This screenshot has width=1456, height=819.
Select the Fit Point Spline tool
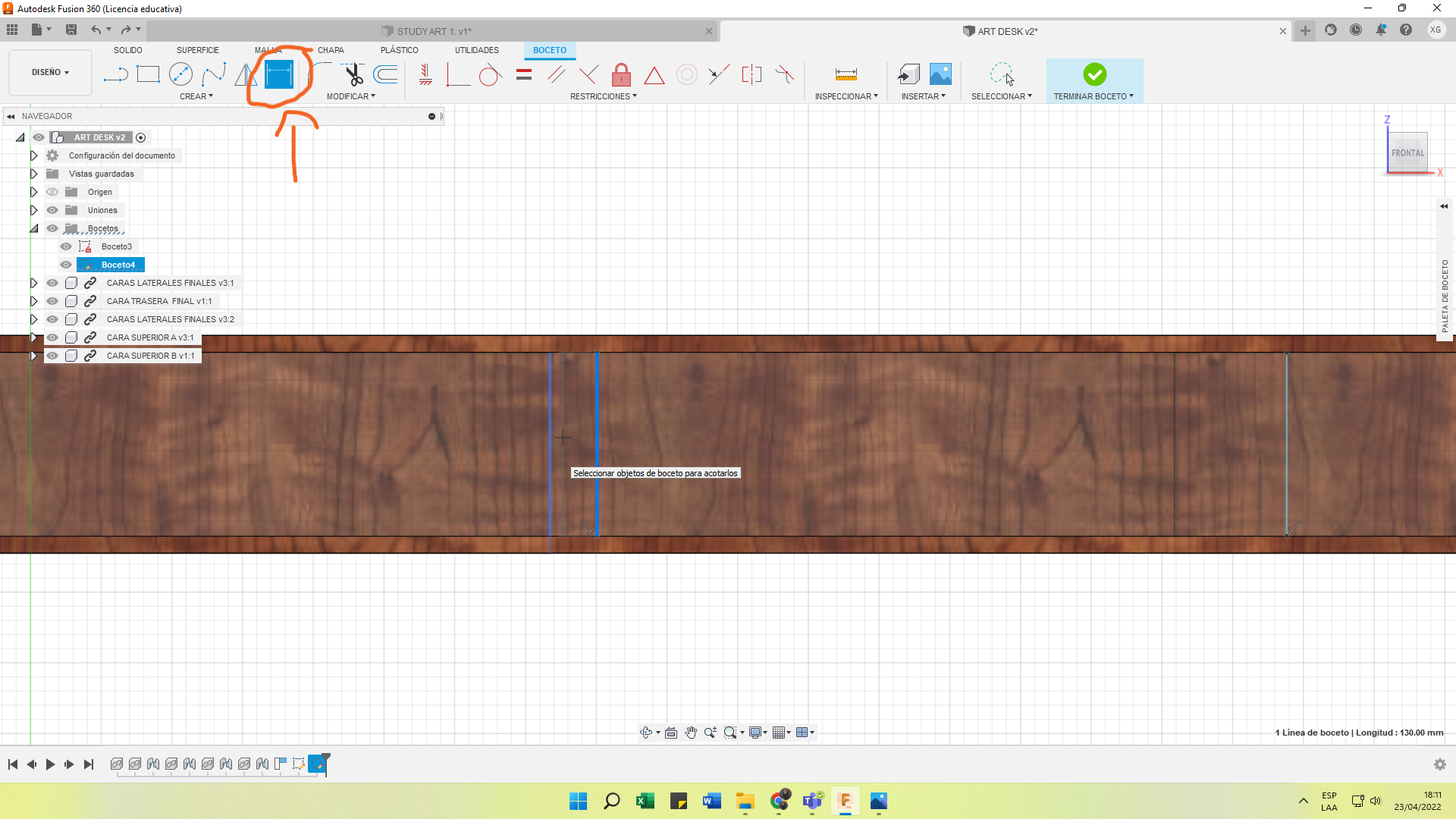pyautogui.click(x=213, y=74)
